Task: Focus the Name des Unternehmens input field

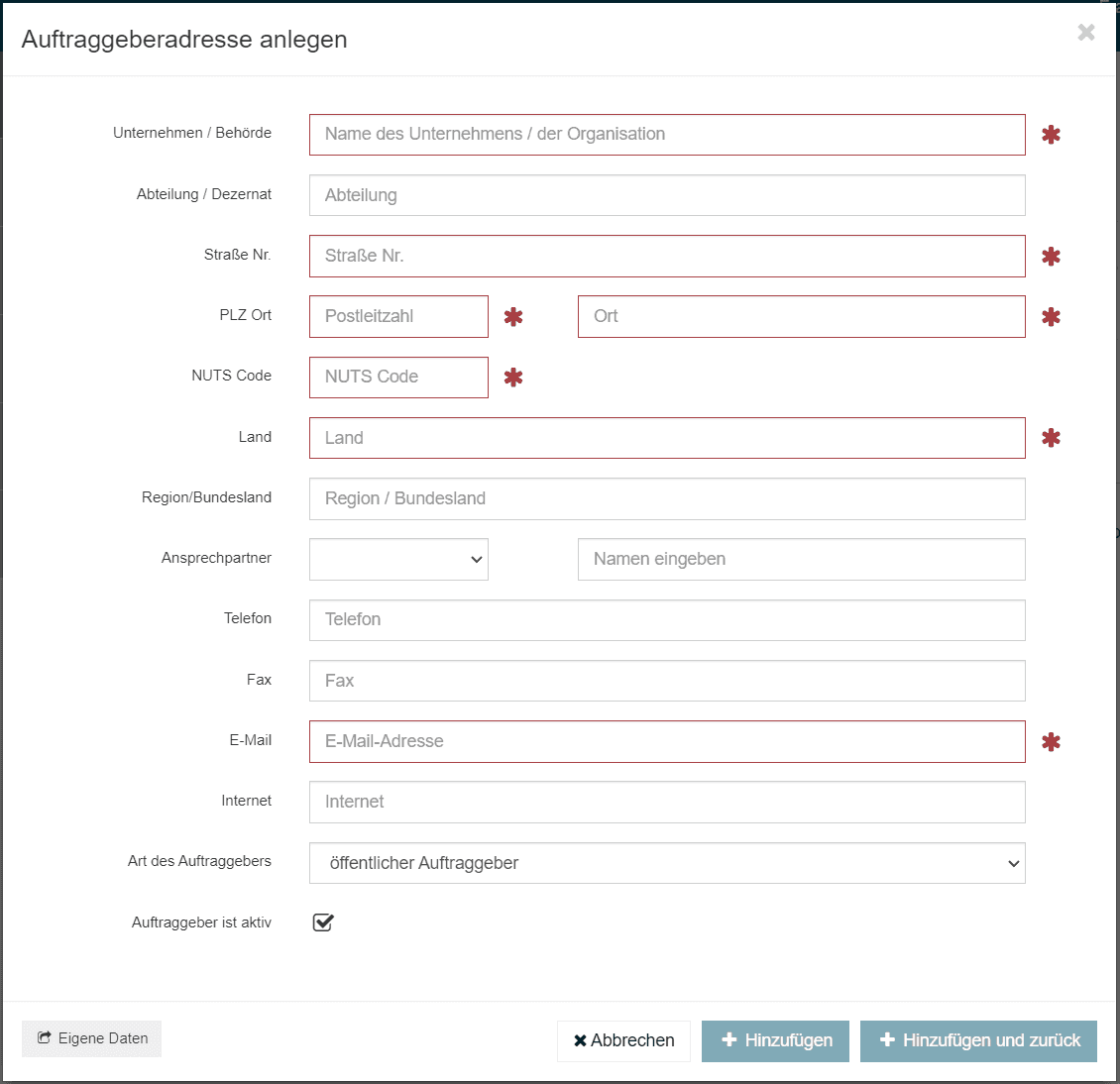Action: tap(667, 134)
